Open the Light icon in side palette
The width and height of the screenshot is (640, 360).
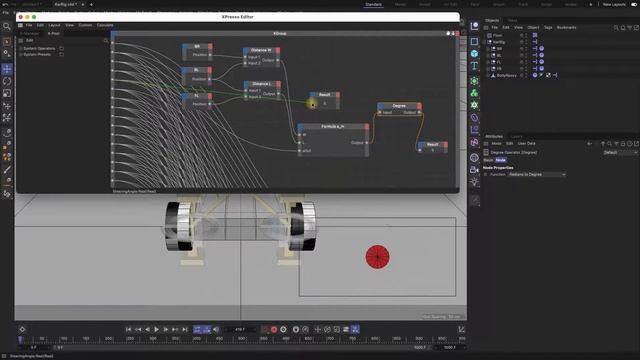[474, 182]
